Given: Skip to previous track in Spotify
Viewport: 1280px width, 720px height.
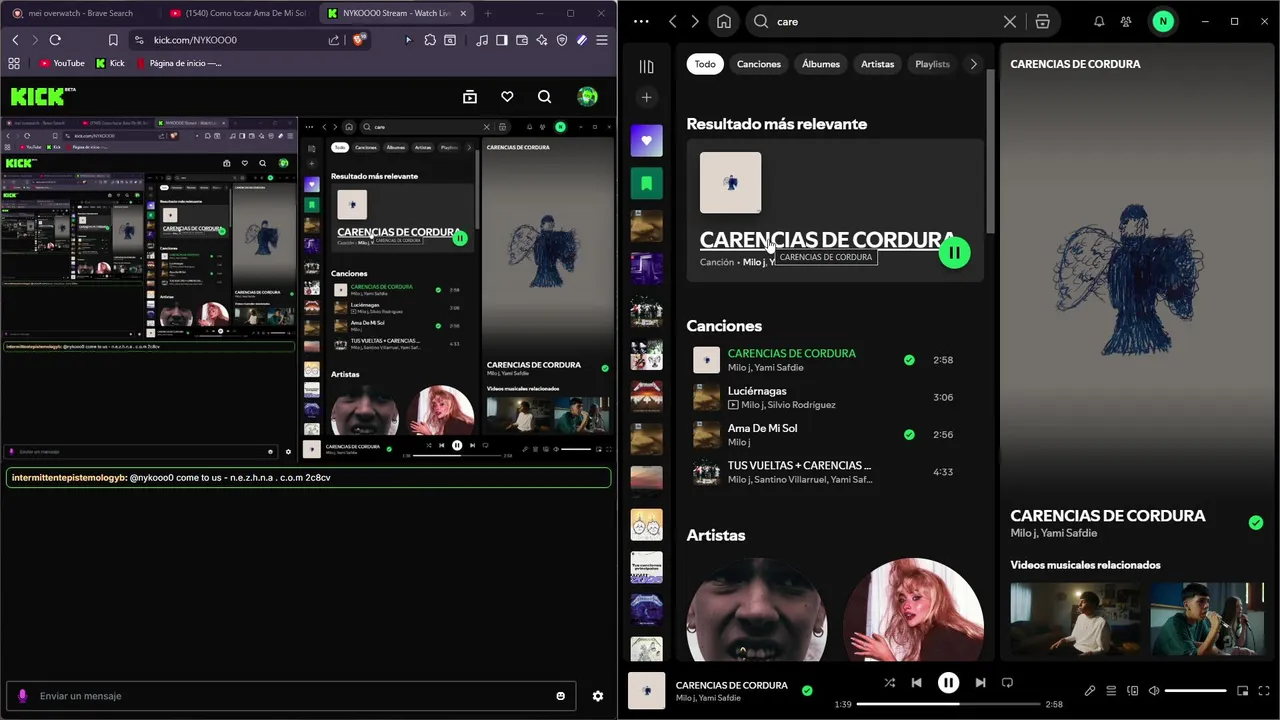Looking at the screenshot, I should tap(917, 683).
